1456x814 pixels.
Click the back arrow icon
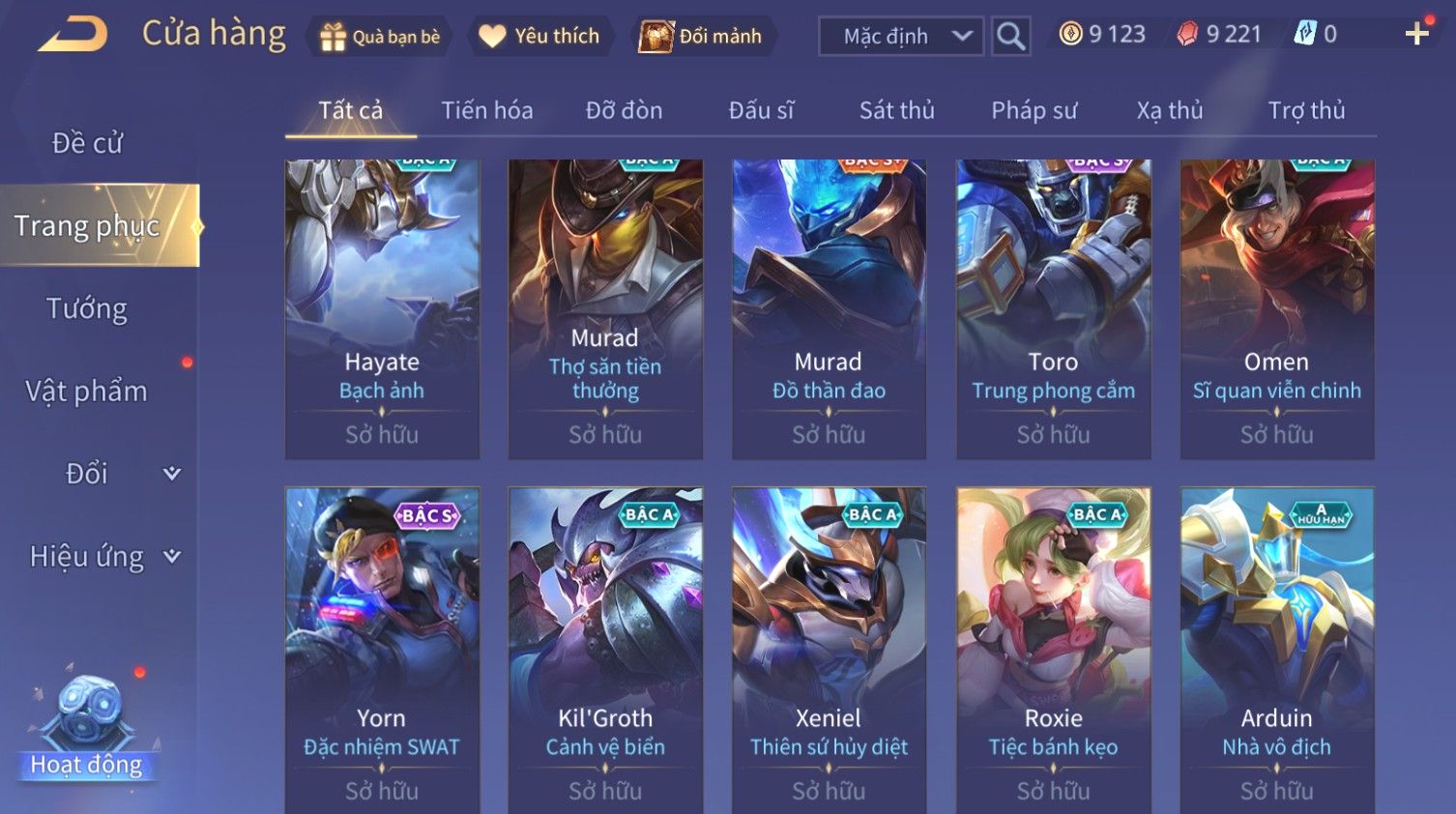pyautogui.click(x=73, y=35)
